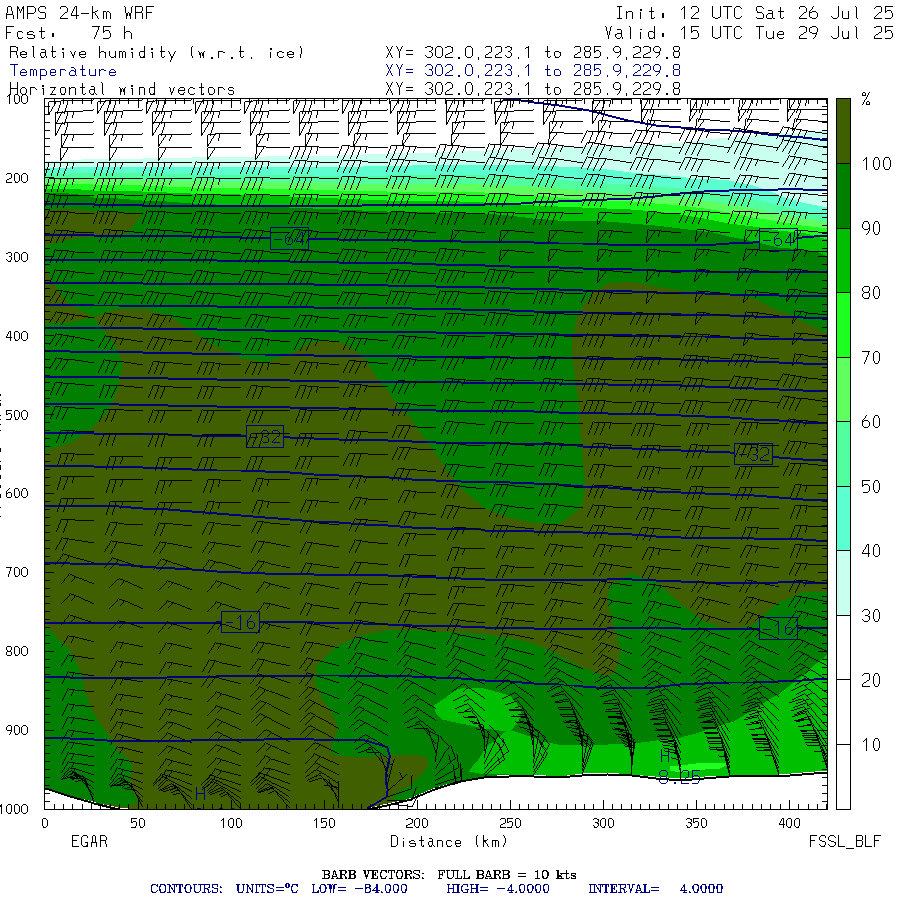
Task: Click the right '-64' temperature contour label
Action: 778,239
